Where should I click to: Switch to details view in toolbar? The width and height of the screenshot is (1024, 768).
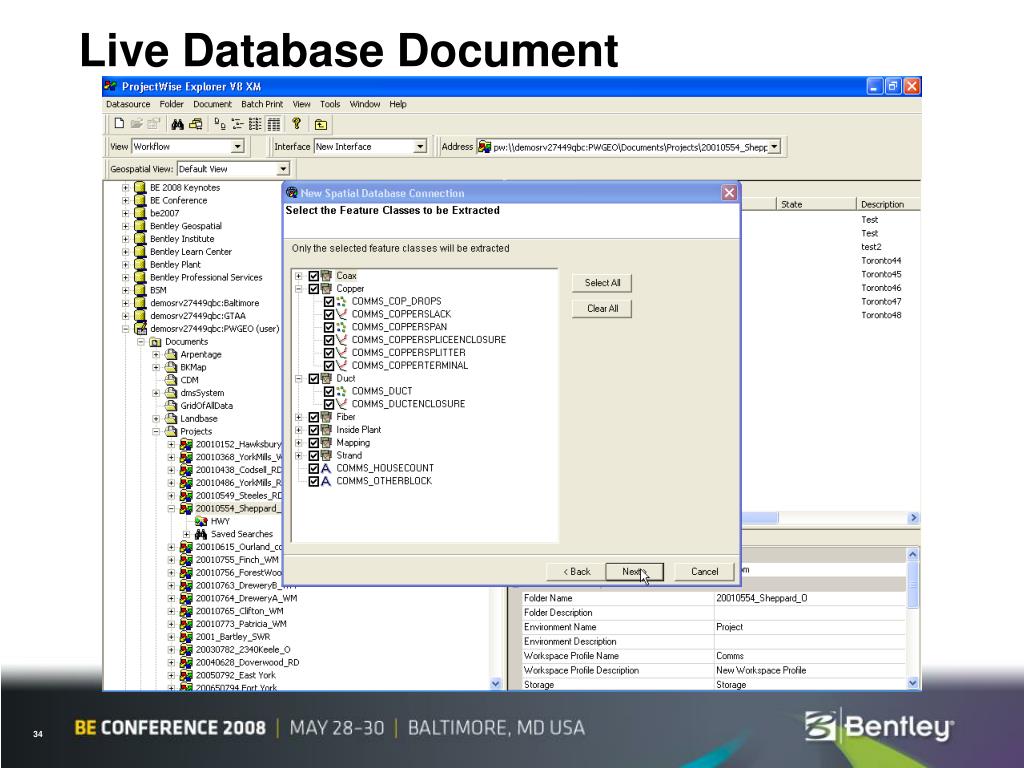(274, 124)
